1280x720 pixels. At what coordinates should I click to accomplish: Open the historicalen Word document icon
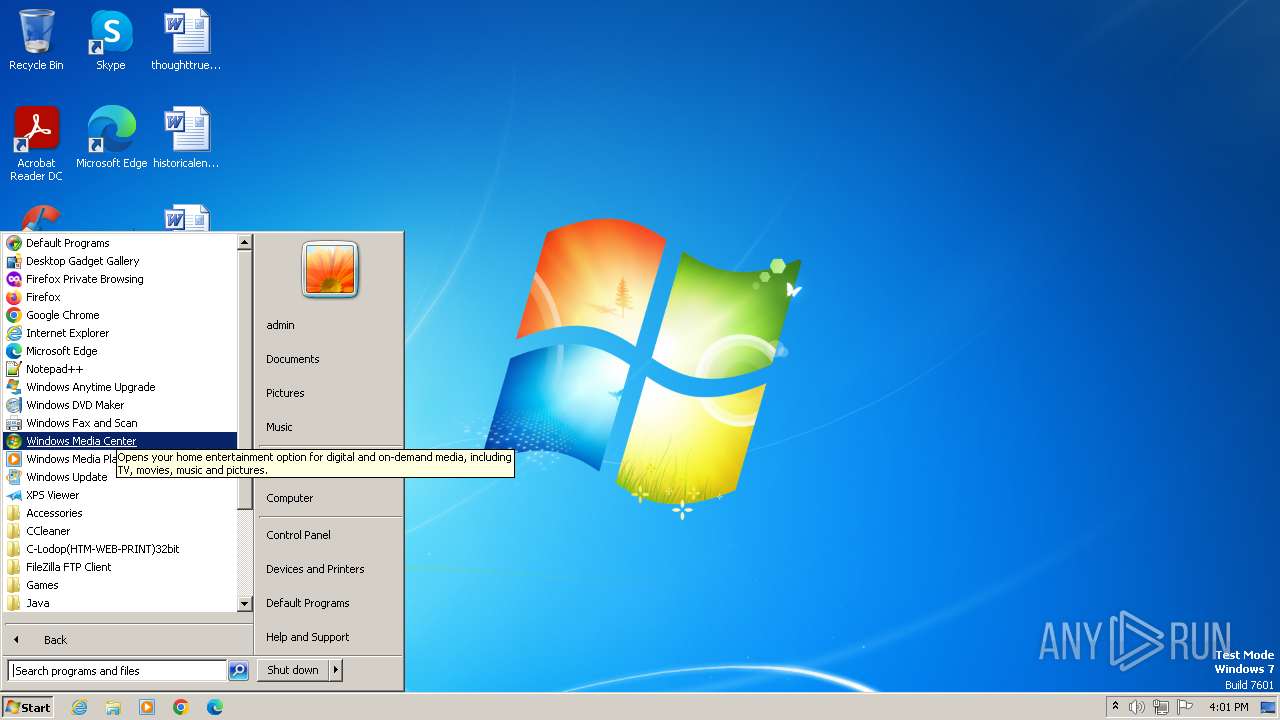point(186,138)
